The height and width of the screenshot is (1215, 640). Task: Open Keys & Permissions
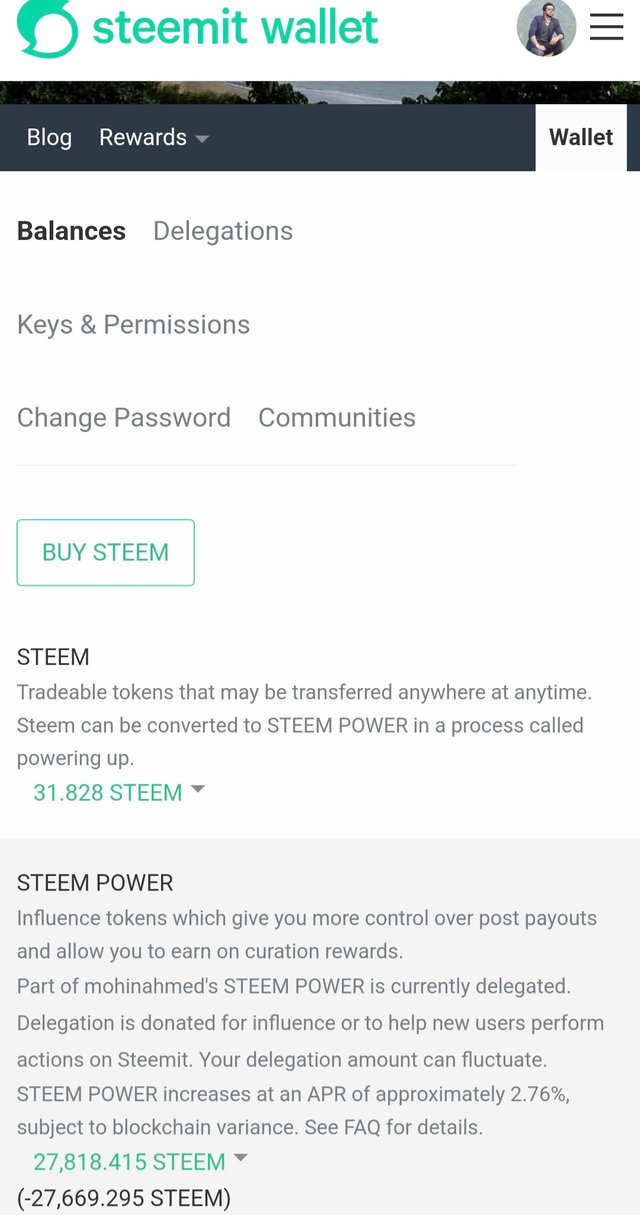point(133,324)
